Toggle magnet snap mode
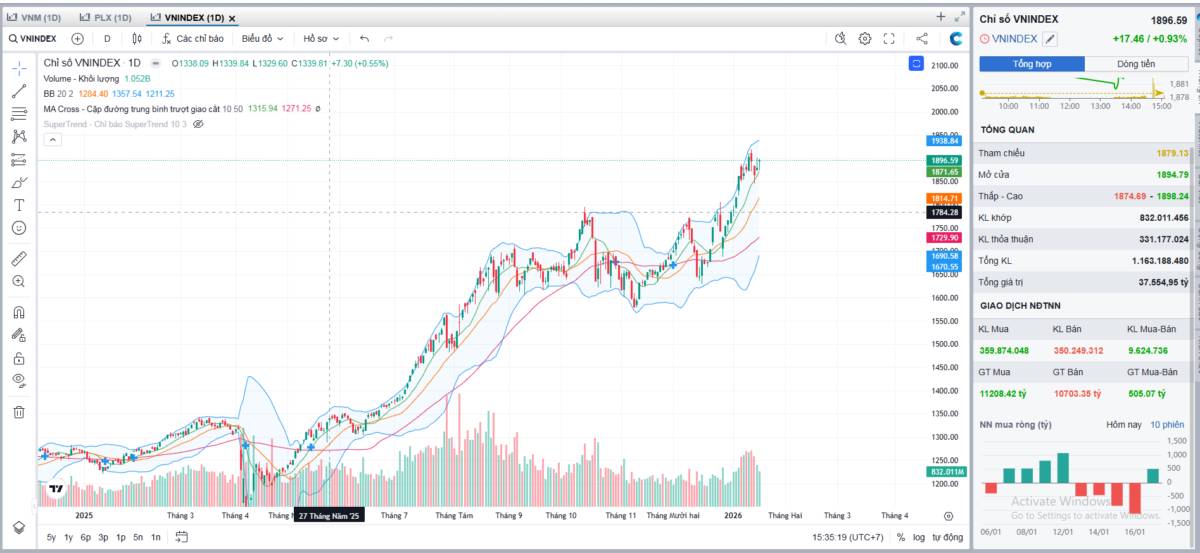The image size is (1200, 553). [19, 312]
